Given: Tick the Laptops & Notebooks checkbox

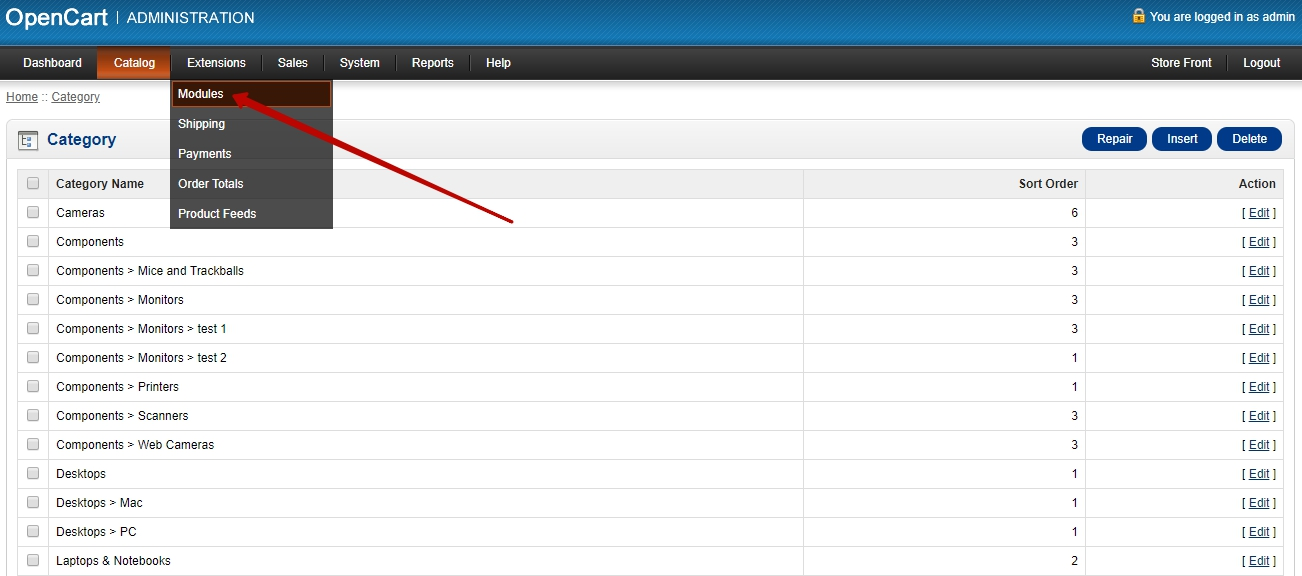Looking at the screenshot, I should [x=33, y=560].
